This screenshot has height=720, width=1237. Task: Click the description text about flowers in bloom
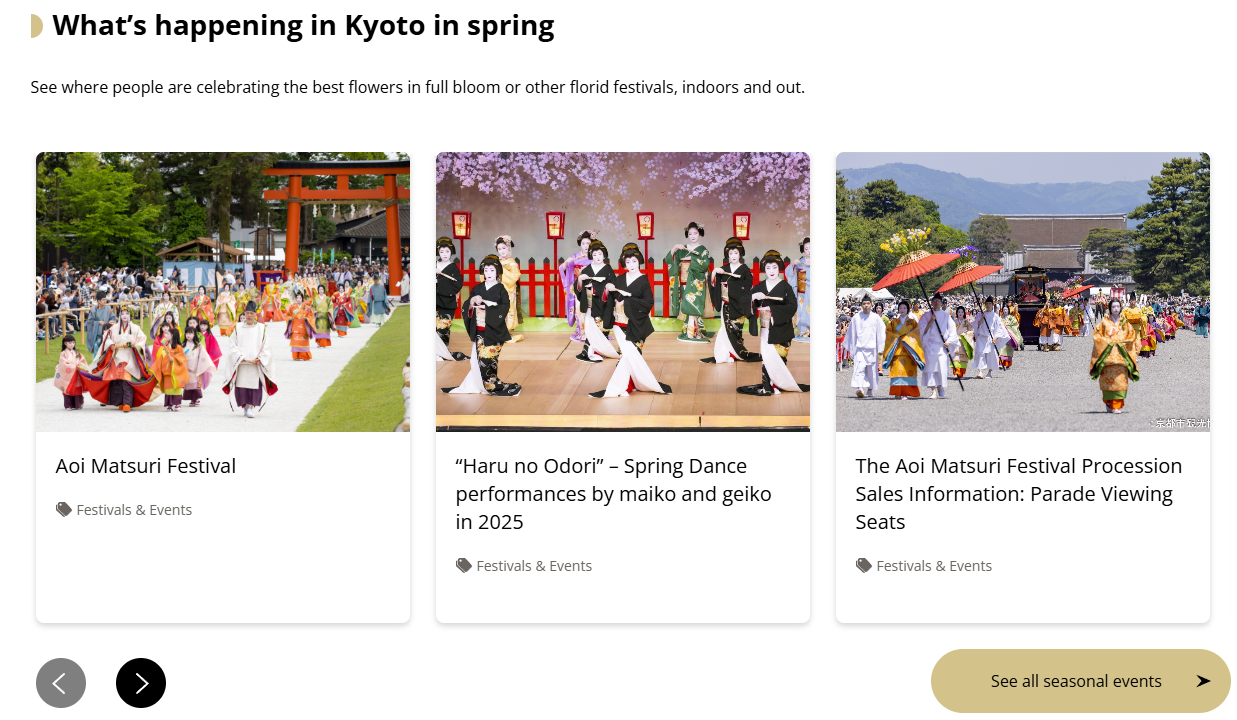coord(417,87)
